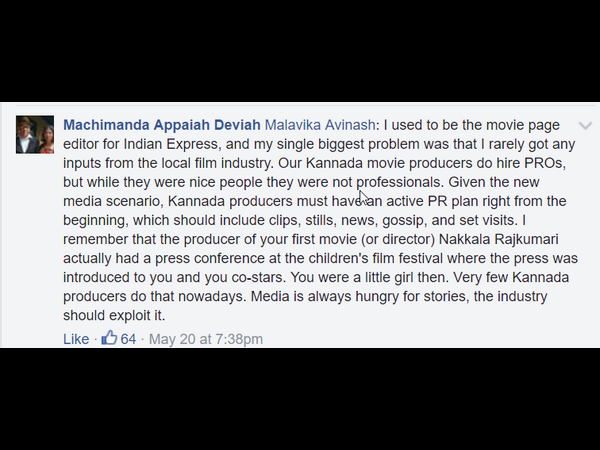Open the comment options chevron
Screen dimensions: 600x450
585,126
